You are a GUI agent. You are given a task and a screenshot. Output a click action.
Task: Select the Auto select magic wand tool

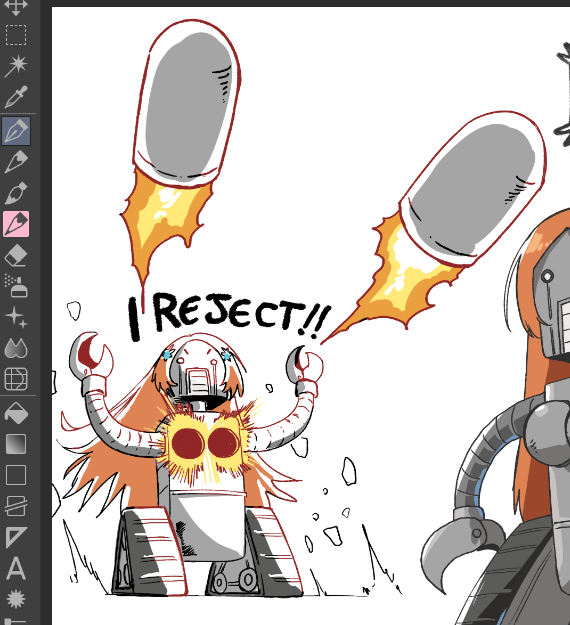tap(16, 66)
